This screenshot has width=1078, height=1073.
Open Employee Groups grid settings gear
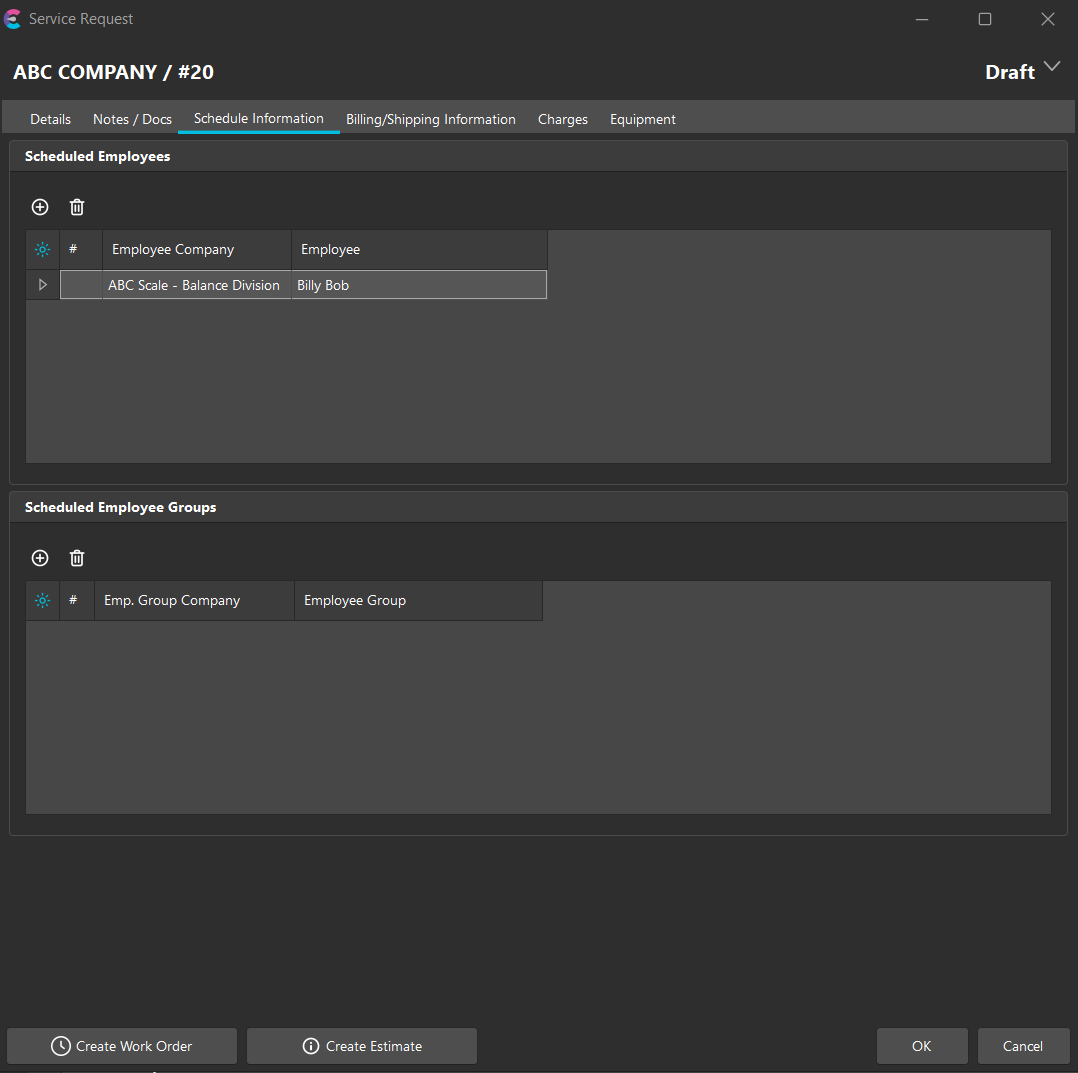tap(42, 601)
